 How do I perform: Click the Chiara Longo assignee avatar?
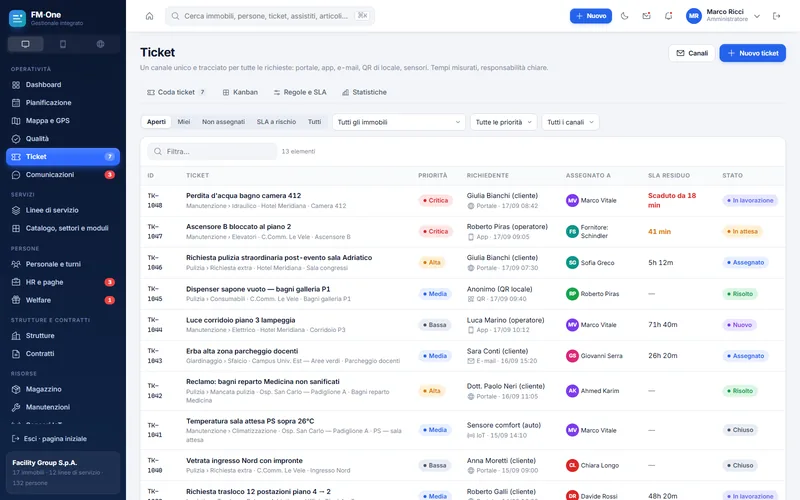click(572, 465)
